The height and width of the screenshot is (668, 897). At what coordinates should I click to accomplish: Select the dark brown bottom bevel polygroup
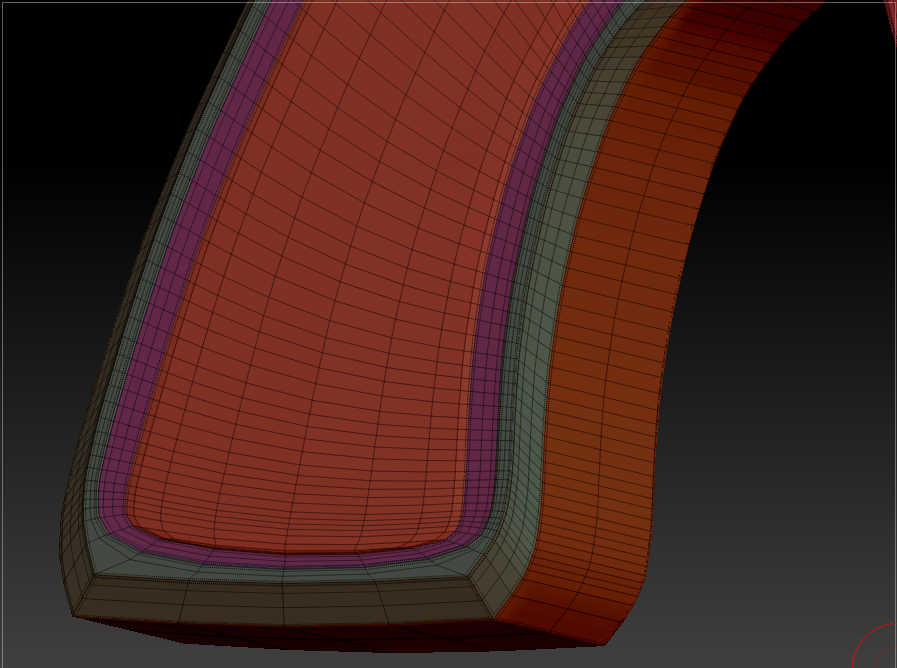[283, 601]
